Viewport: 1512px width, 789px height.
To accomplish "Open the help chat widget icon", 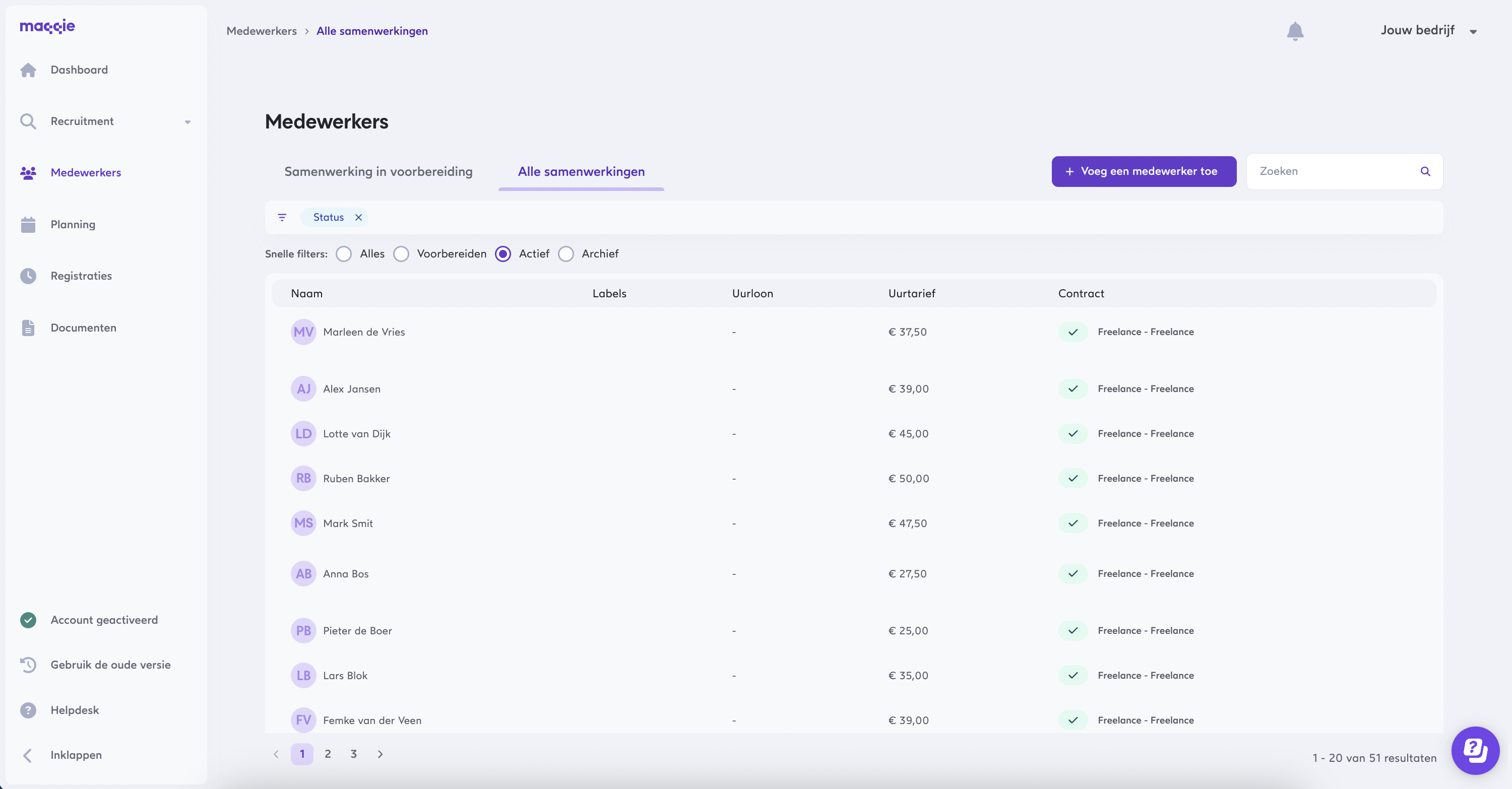I will coord(1475,750).
